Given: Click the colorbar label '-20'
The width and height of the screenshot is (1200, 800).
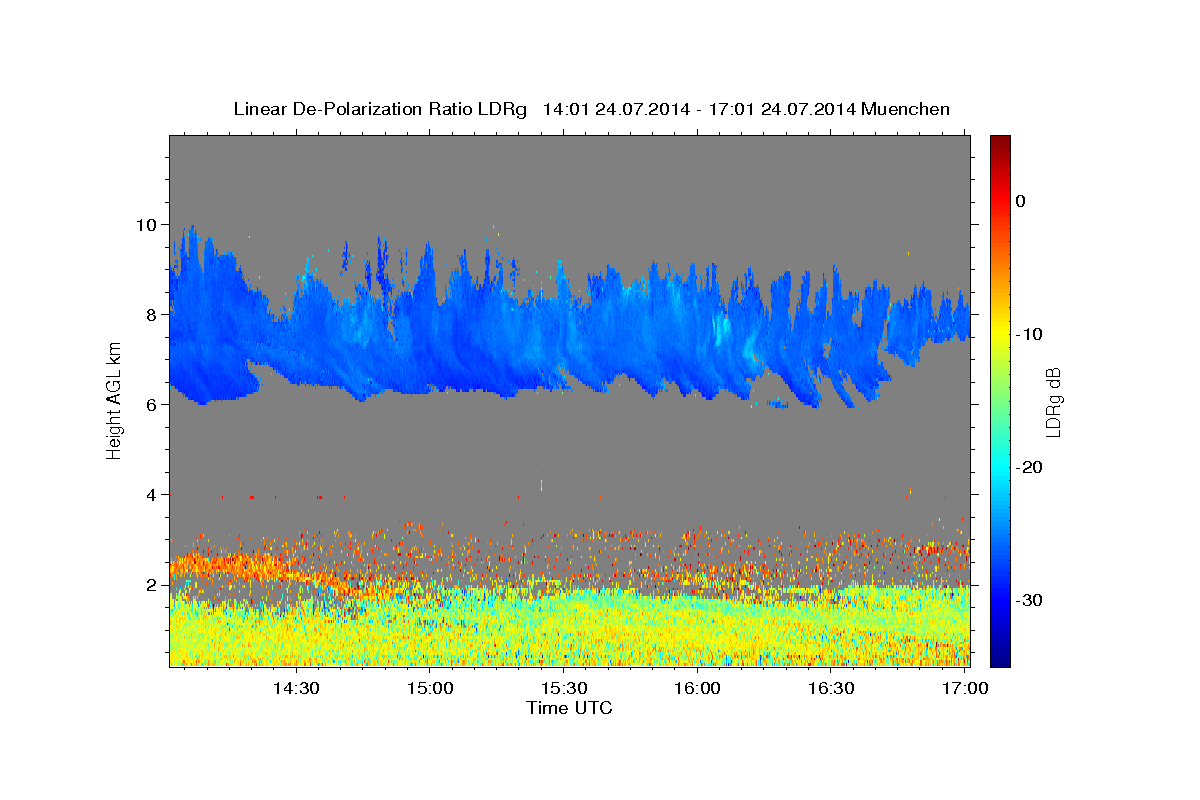Looking at the screenshot, I should click(1030, 467).
